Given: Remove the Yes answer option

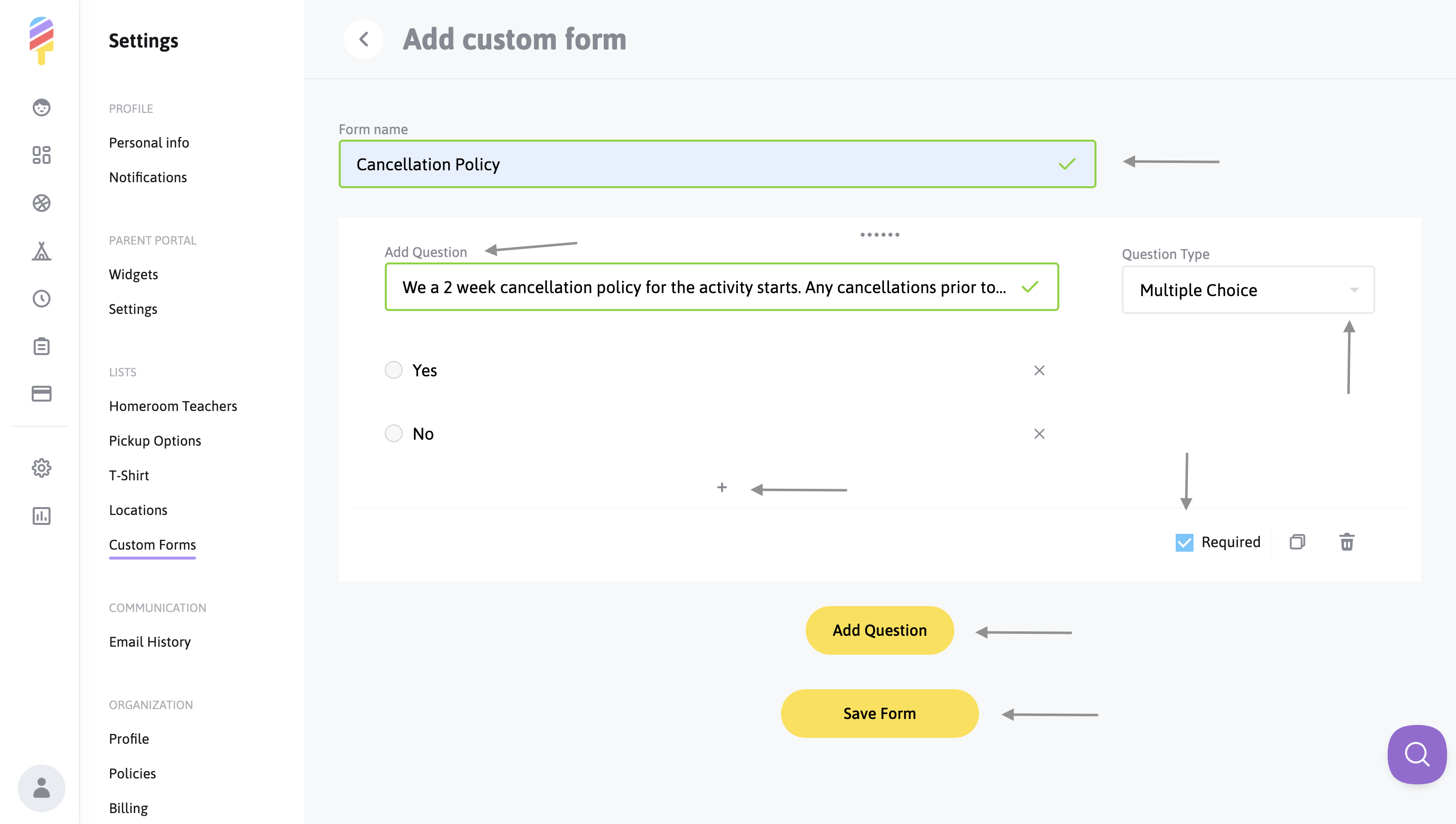Looking at the screenshot, I should [x=1039, y=370].
